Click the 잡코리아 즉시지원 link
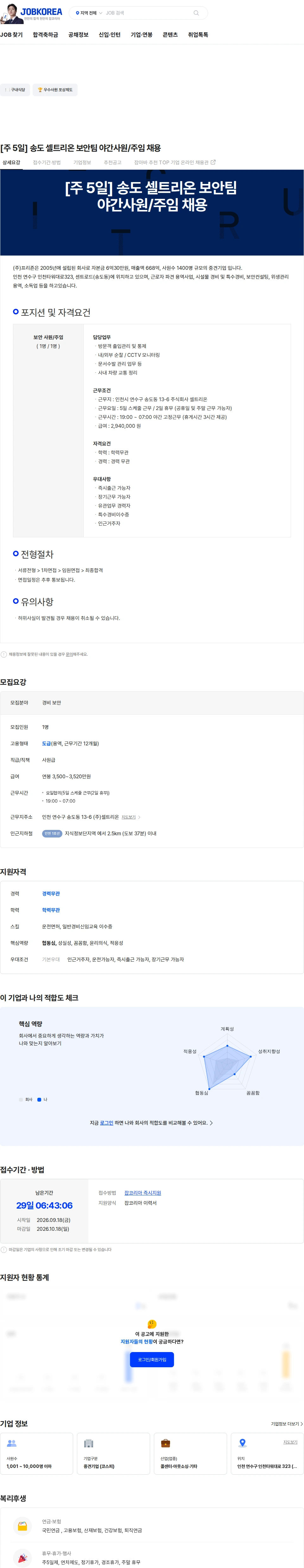Screen dimensions: 304x1568 pos(142,1192)
